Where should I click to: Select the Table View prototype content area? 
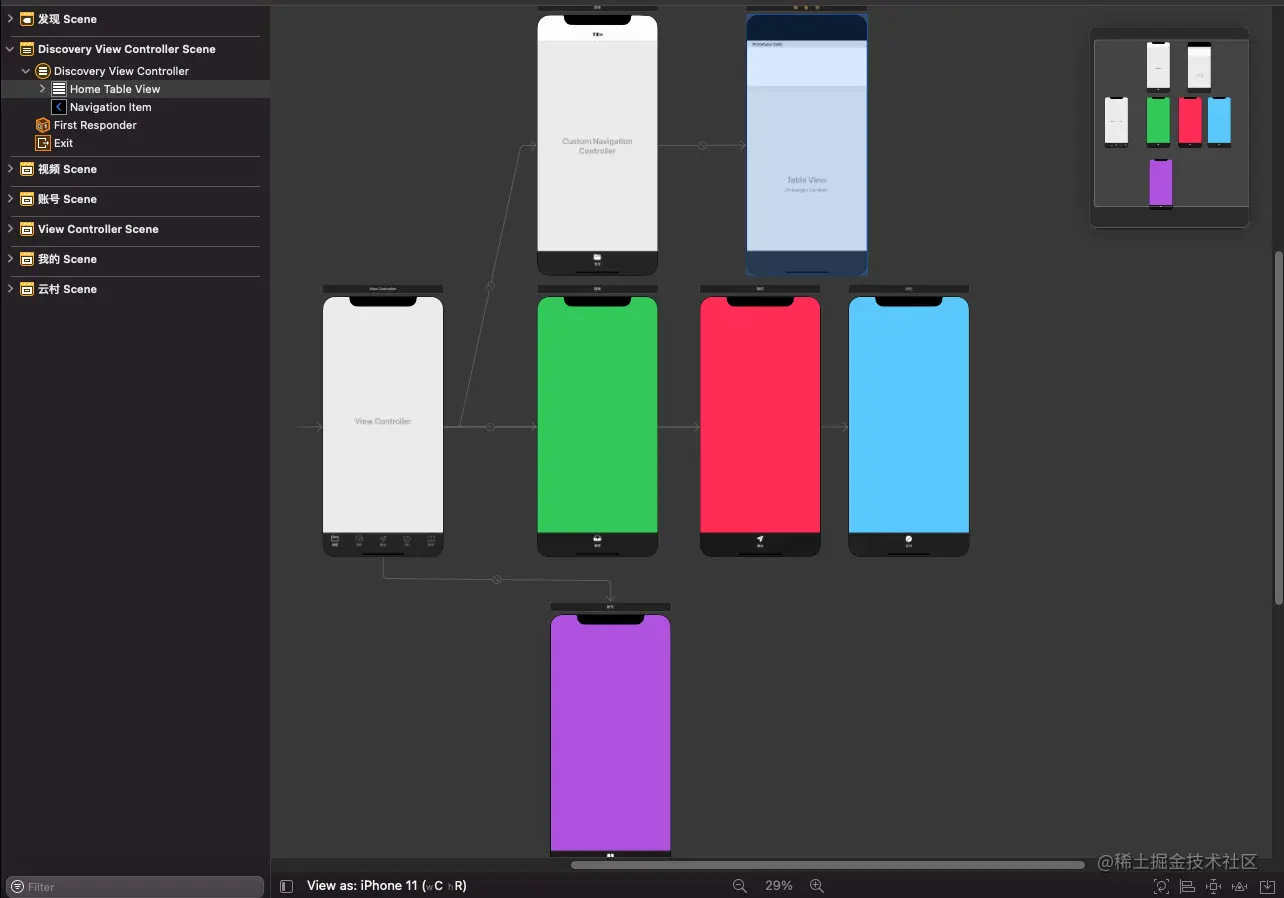806,168
